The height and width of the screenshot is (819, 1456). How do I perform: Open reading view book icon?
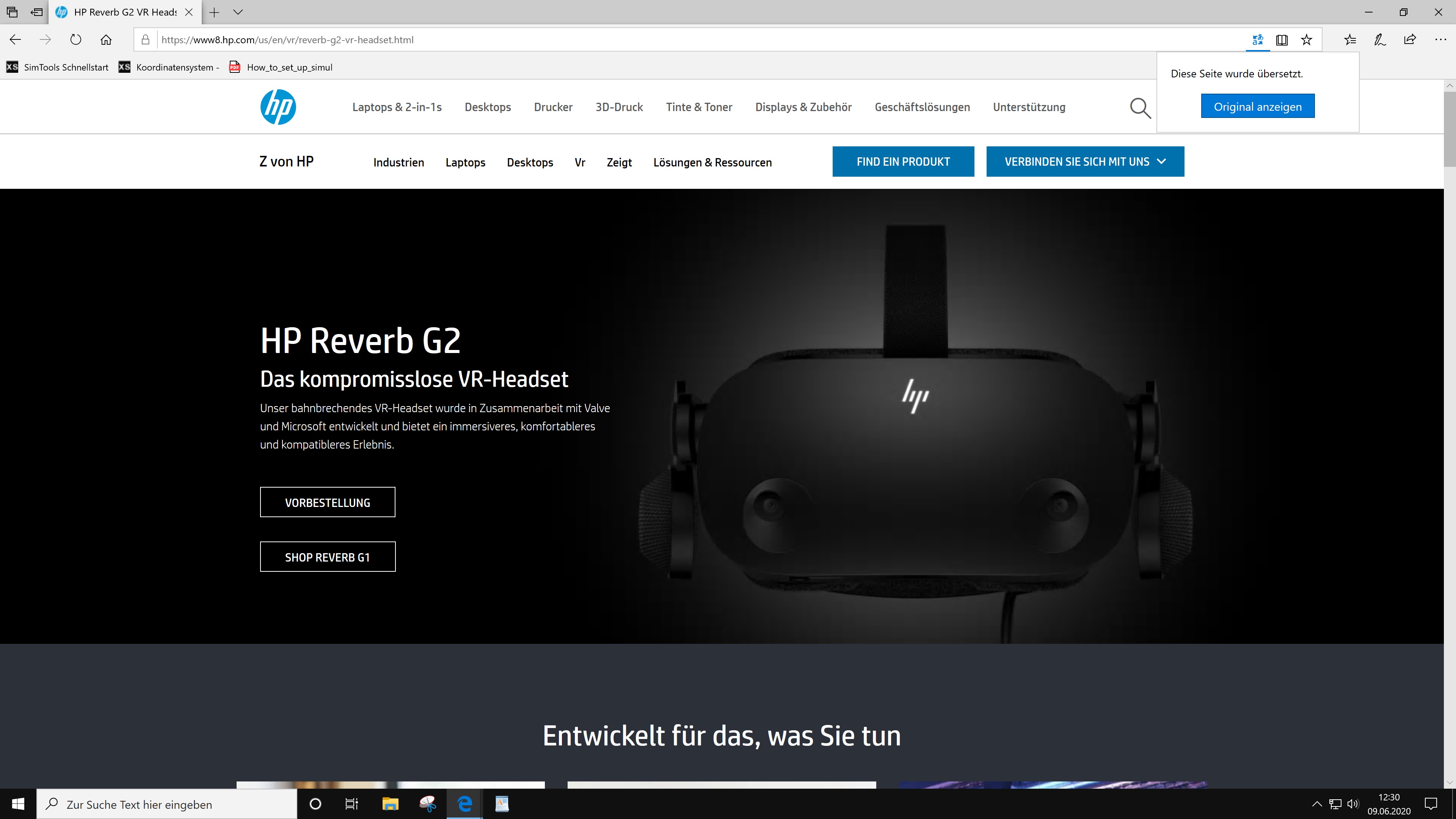pos(1282,39)
